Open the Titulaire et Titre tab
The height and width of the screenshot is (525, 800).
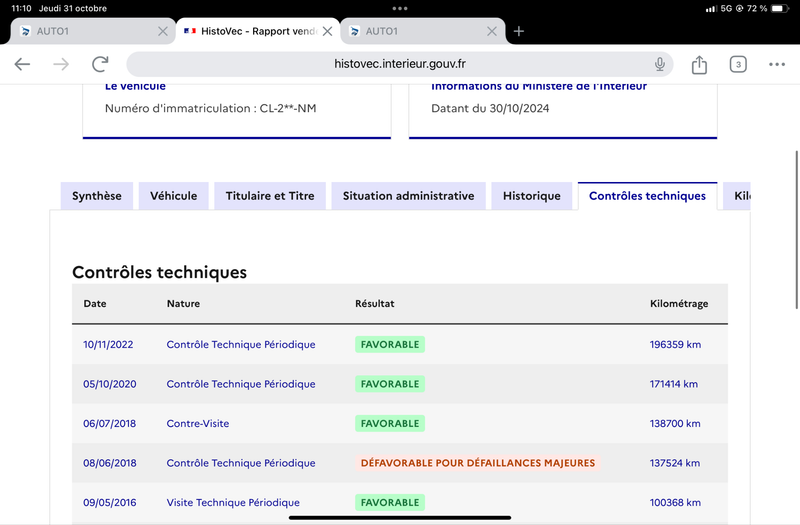click(270, 196)
